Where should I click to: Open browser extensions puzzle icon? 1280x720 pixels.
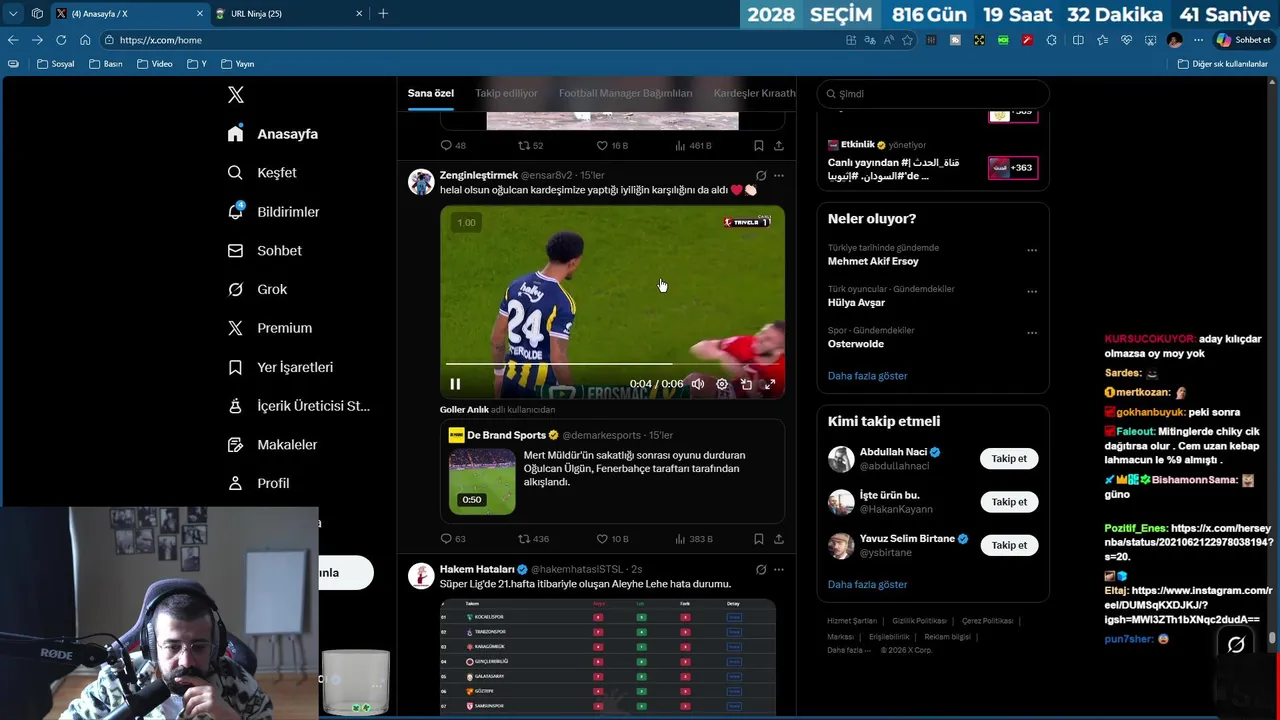pyautogui.click(x=1051, y=40)
